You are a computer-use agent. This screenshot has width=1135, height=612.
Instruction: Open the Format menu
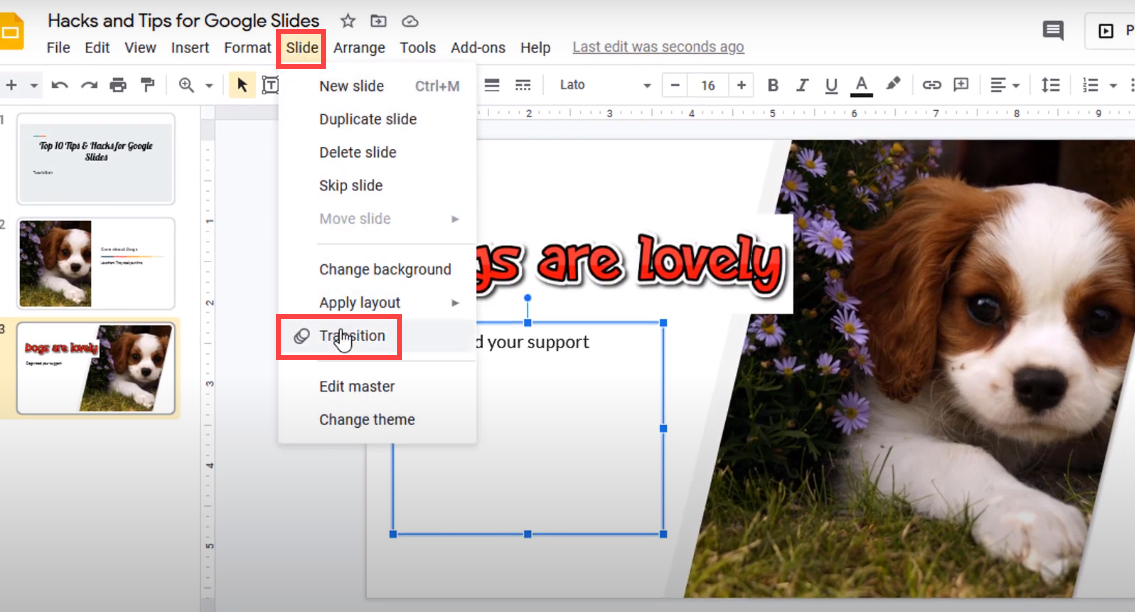click(x=247, y=47)
